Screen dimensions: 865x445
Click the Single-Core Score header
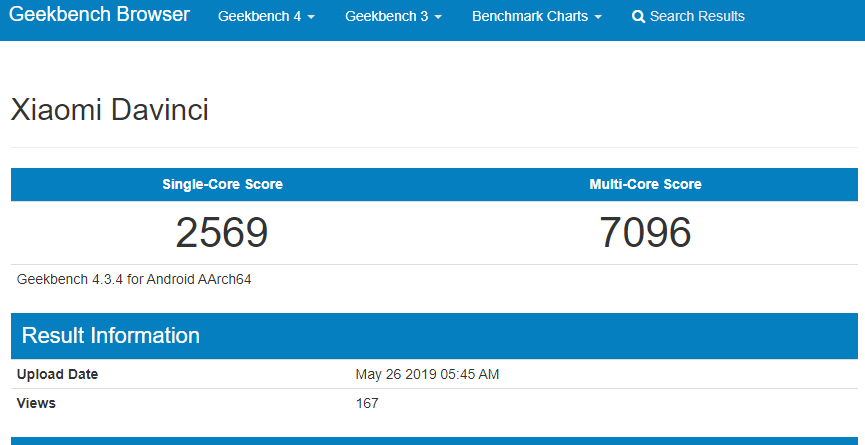(x=222, y=184)
